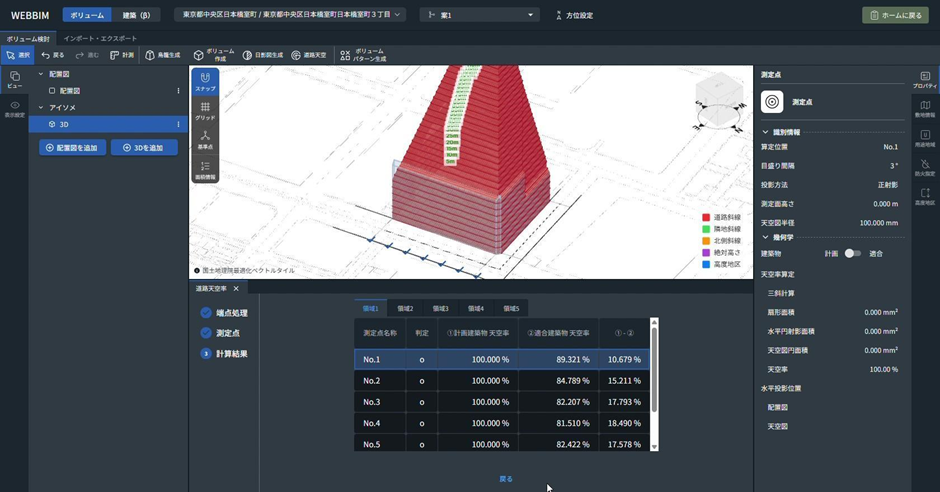Viewport: 940px width, 492px height.
Task: Toggle the 建築物 計画/適合 switch
Action: point(852,254)
